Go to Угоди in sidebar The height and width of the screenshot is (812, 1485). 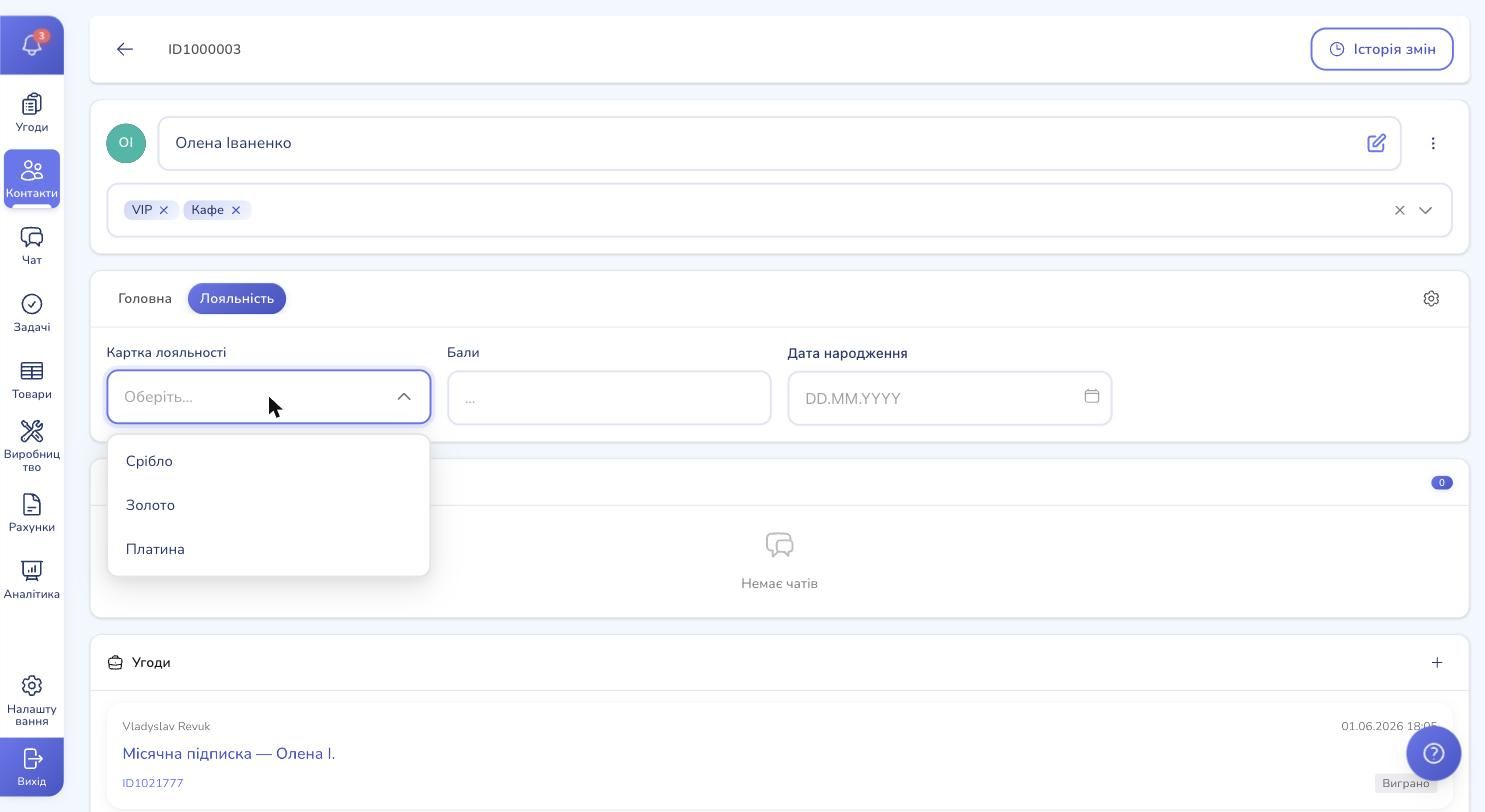coord(32,113)
